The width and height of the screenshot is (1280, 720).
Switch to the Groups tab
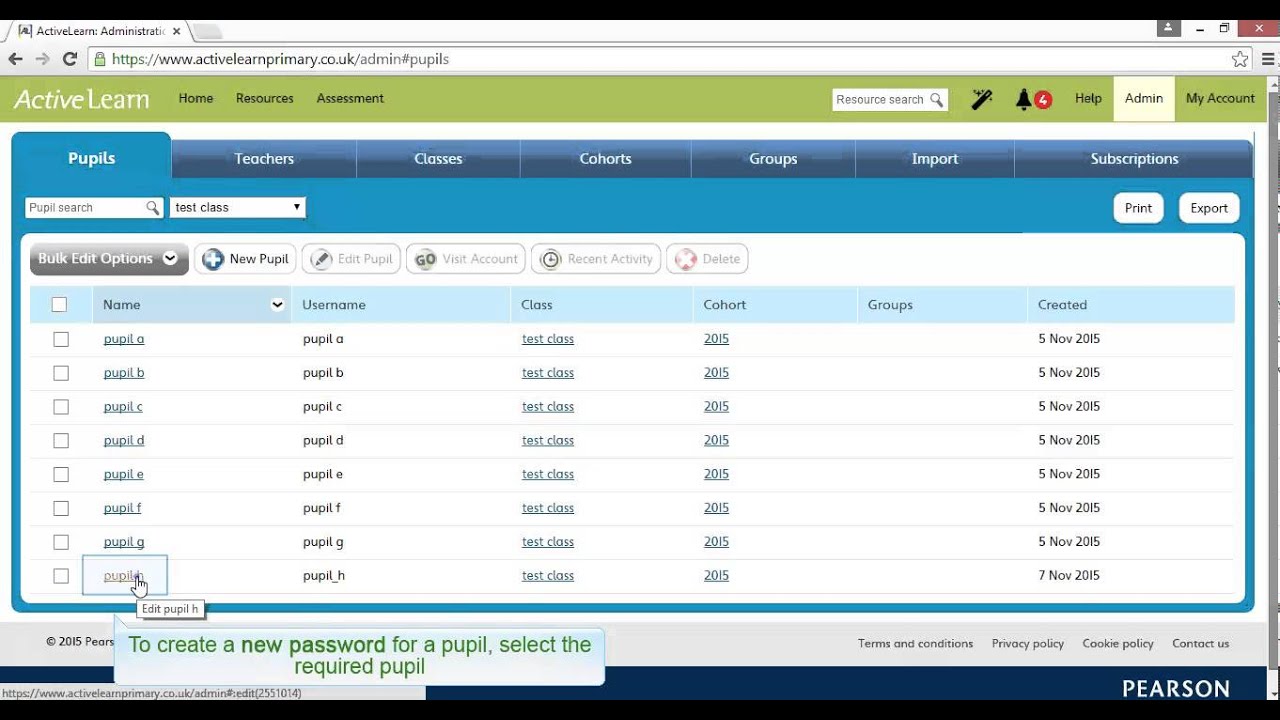(773, 159)
